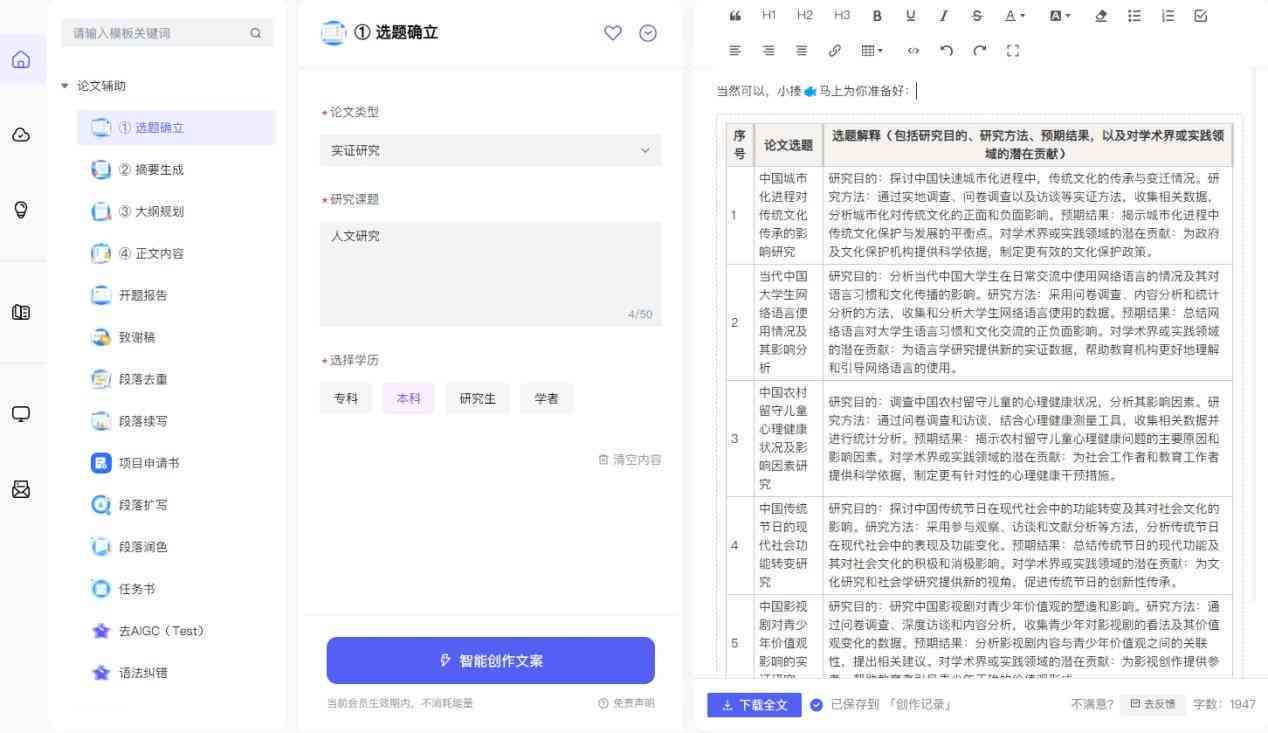Open the lightbulb icon in left rail
The height and width of the screenshot is (733, 1268).
(x=20, y=210)
